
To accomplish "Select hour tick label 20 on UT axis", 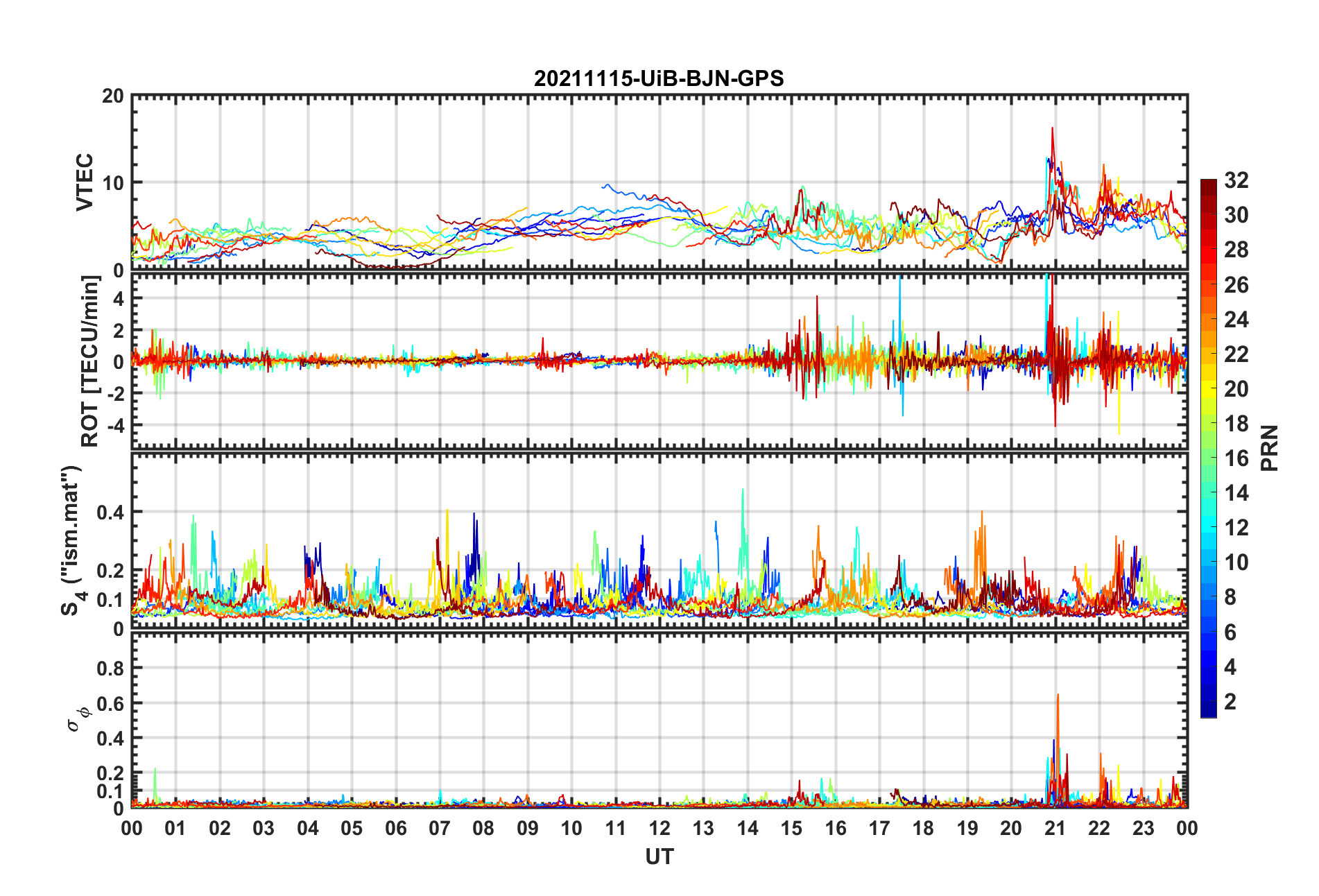I will tap(1011, 828).
